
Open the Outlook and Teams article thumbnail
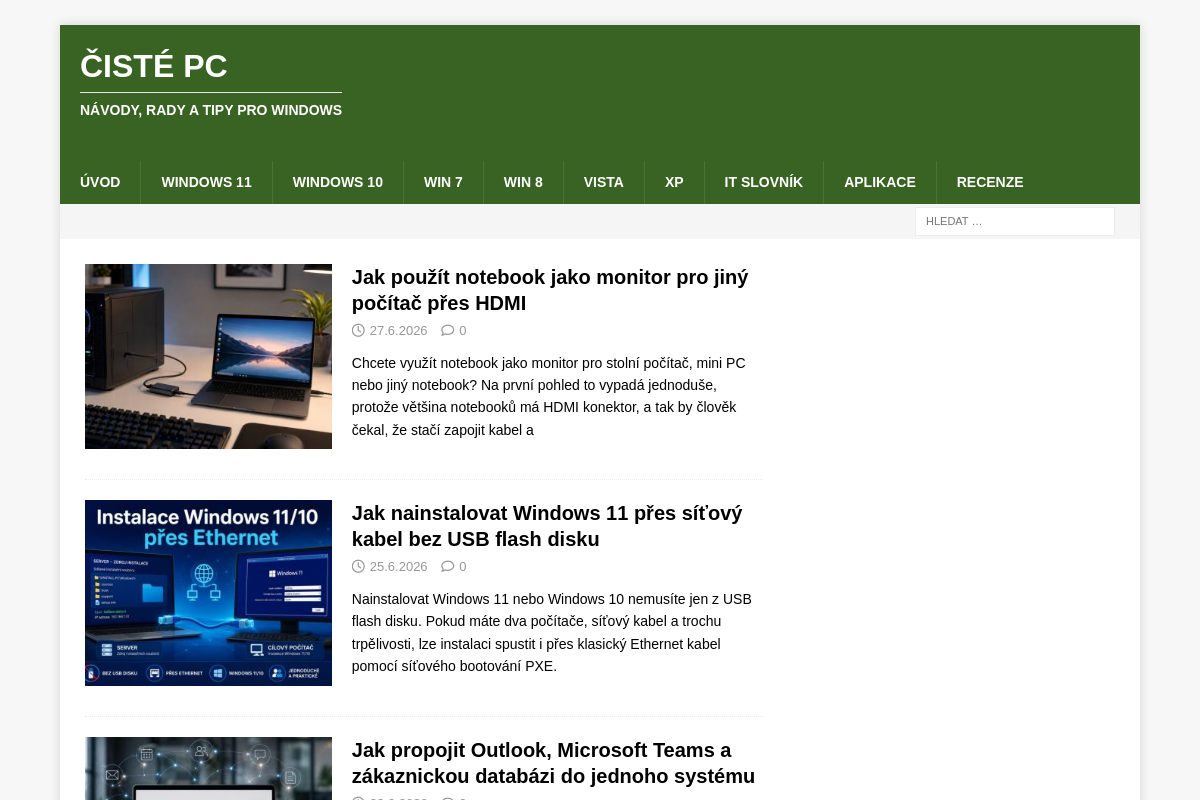coord(208,768)
